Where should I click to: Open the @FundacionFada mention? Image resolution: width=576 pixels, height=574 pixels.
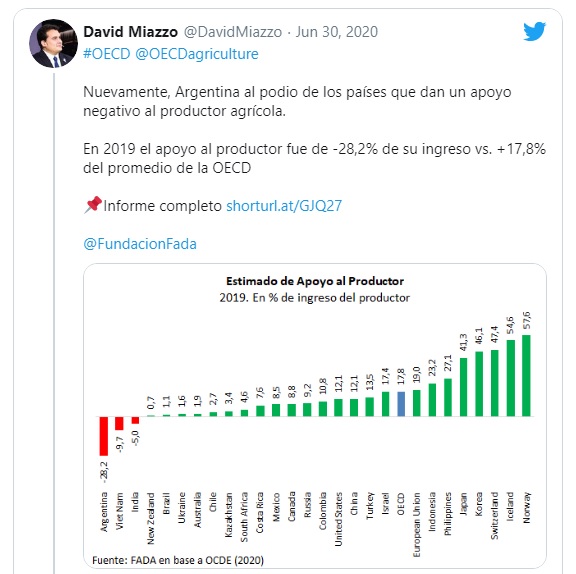click(x=140, y=244)
